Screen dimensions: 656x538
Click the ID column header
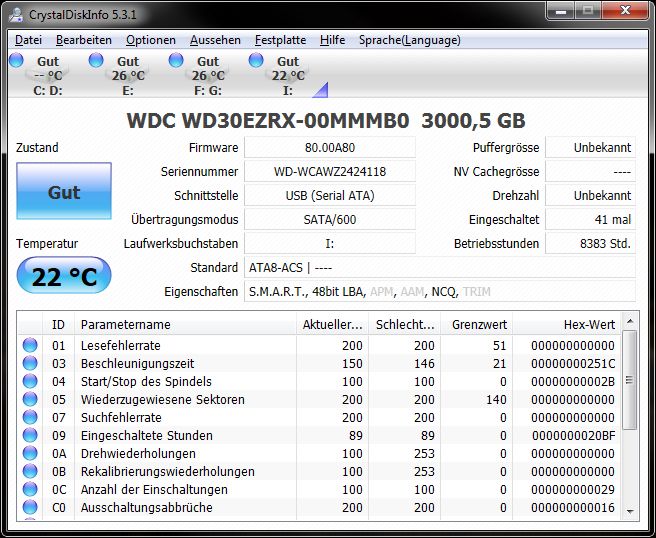coord(59,325)
